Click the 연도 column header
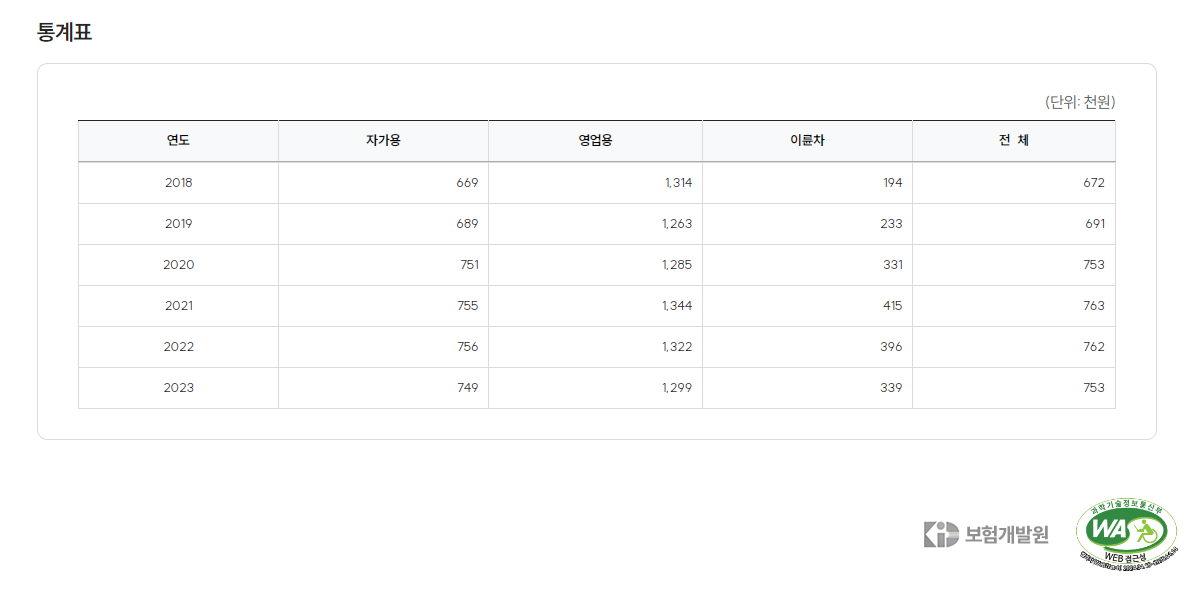Image resolution: width=1193 pixels, height=589 pixels. tap(179, 141)
